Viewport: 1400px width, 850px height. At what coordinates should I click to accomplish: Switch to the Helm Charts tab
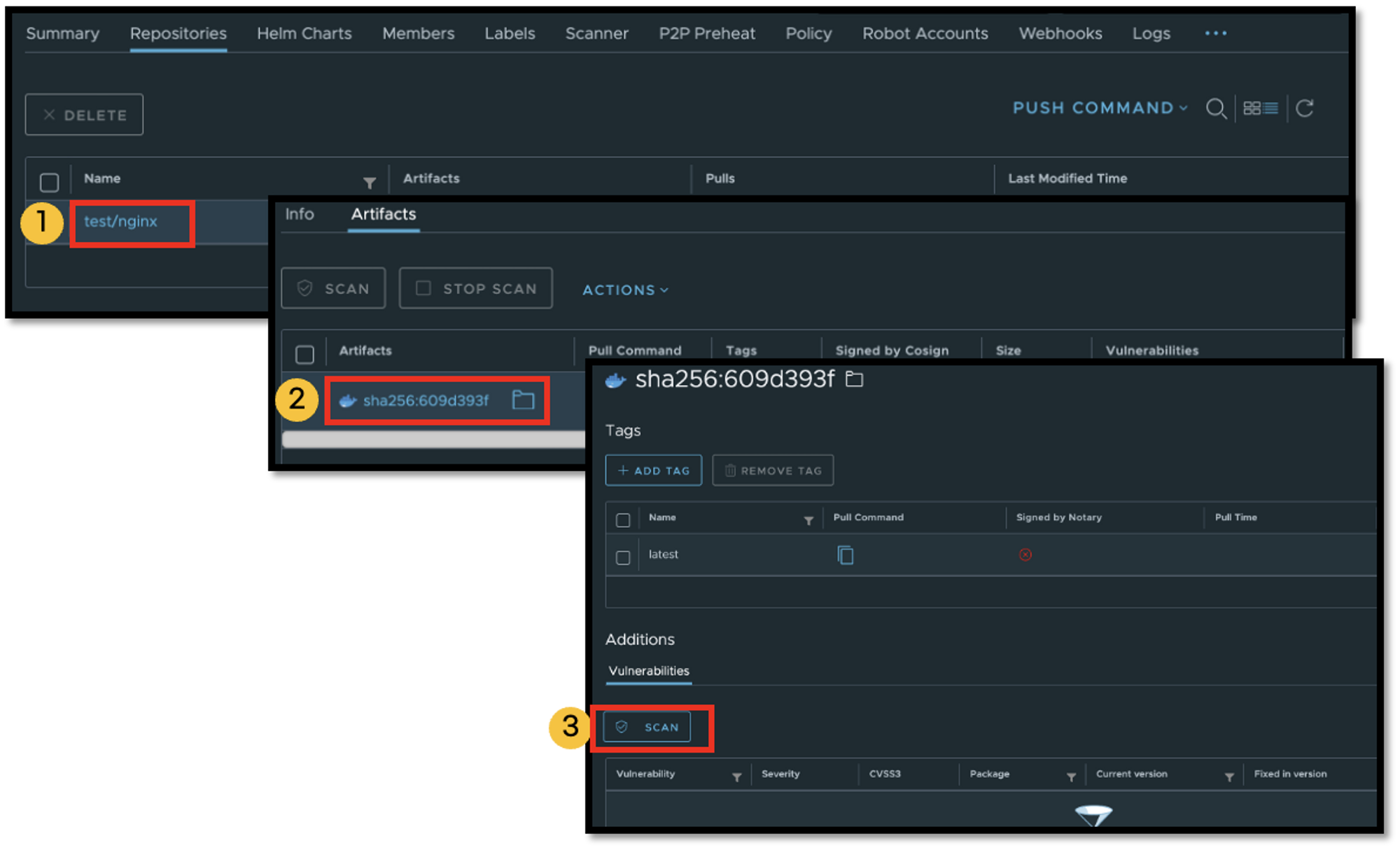click(304, 34)
